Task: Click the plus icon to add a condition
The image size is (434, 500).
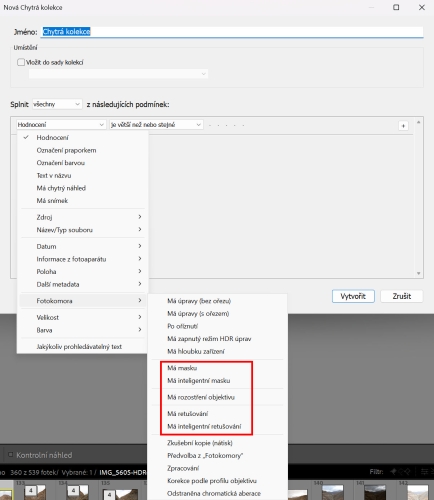Action: click(x=403, y=126)
